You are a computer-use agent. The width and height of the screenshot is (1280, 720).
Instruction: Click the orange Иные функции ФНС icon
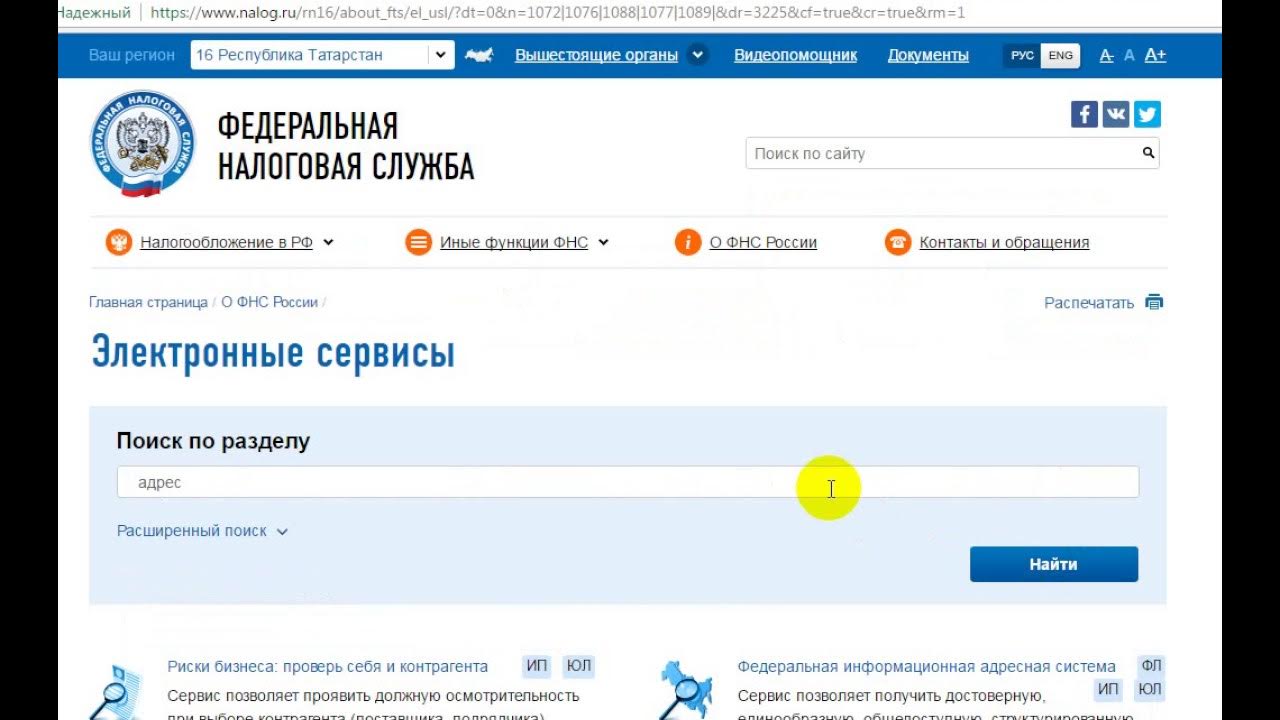tap(418, 242)
